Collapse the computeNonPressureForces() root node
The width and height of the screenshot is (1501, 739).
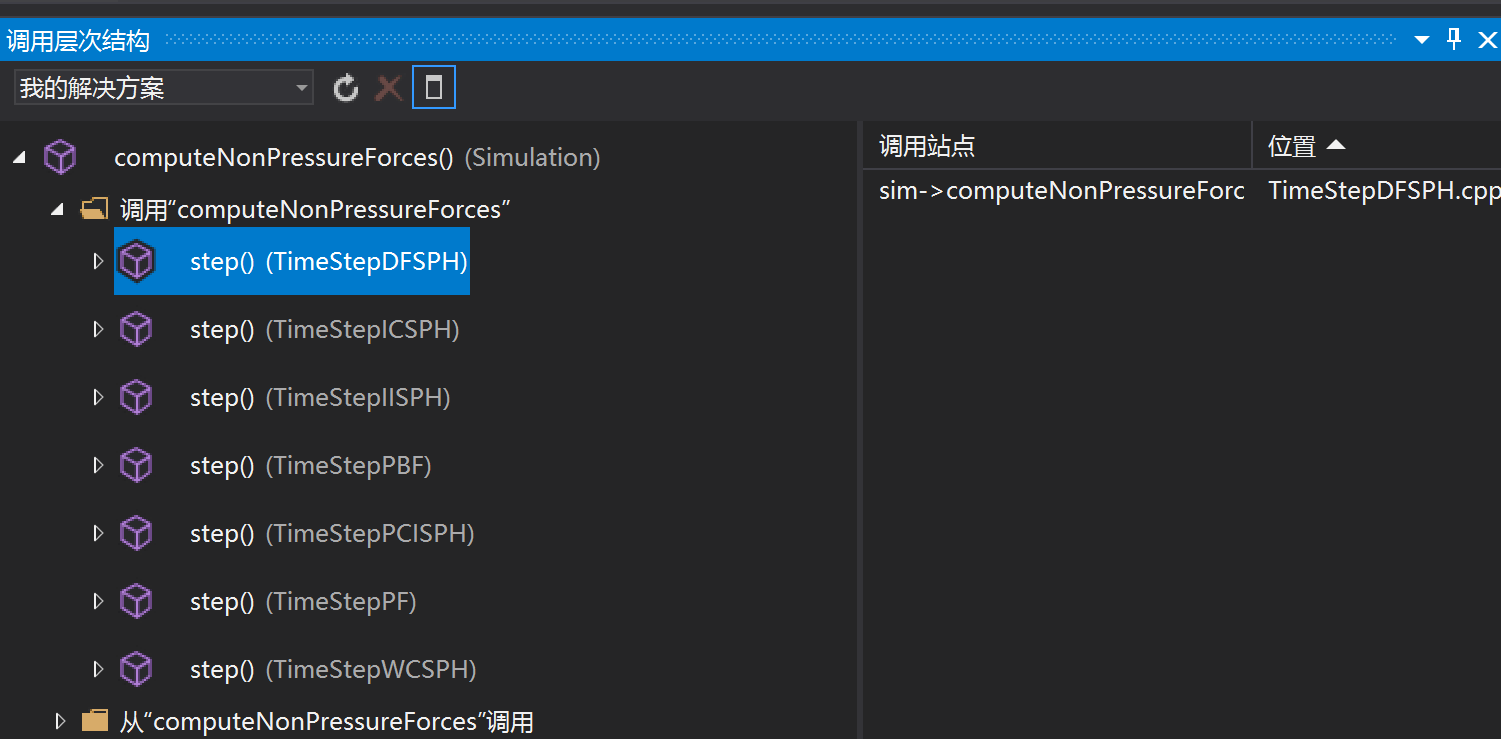(x=20, y=158)
